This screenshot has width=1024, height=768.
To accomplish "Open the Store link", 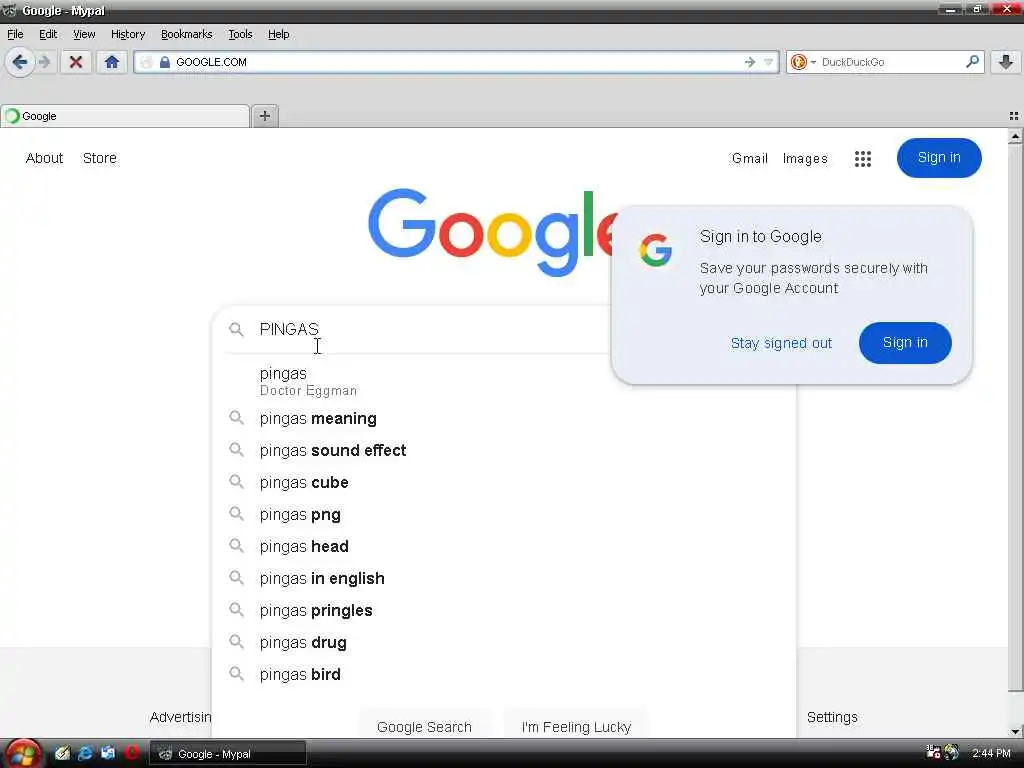I will (x=100, y=158).
